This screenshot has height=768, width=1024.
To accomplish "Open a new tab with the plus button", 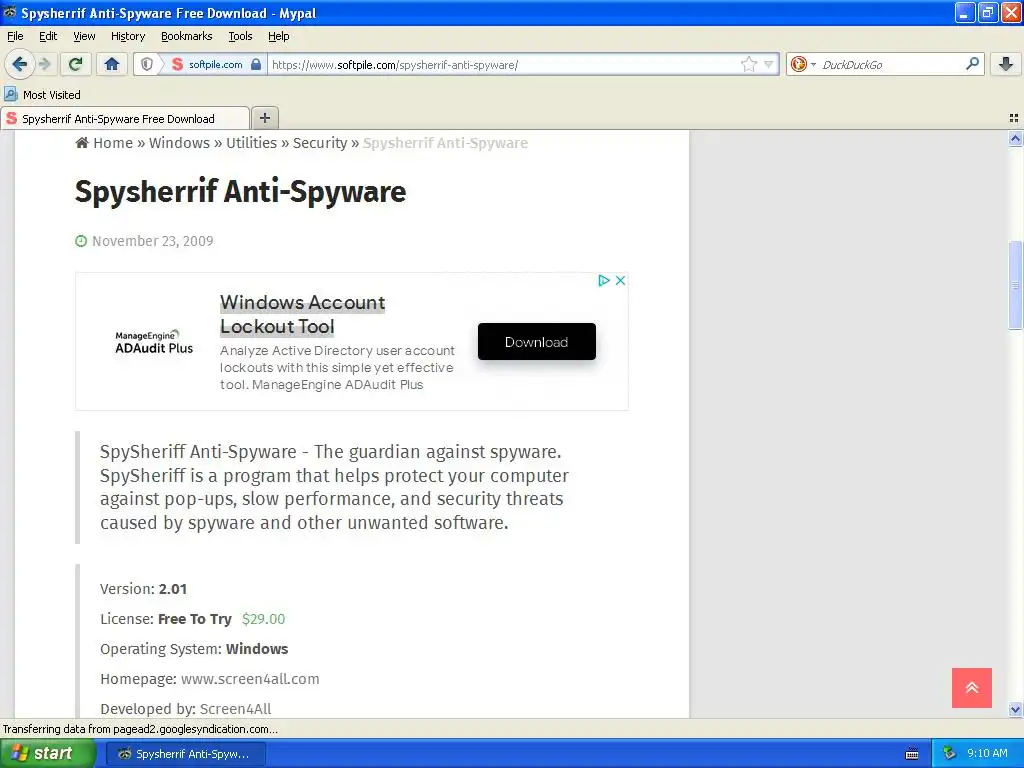I will coord(264,118).
